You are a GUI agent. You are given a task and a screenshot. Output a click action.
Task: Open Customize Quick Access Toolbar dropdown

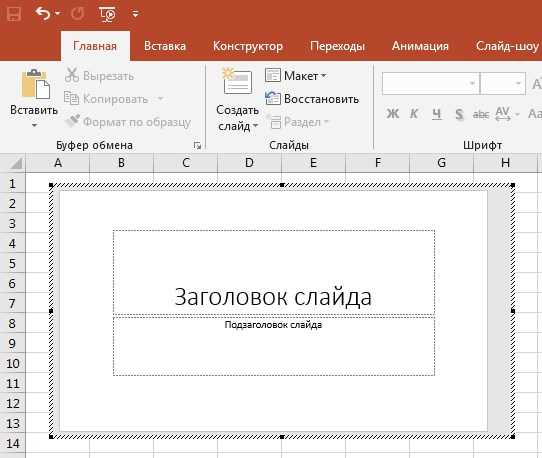tap(136, 14)
